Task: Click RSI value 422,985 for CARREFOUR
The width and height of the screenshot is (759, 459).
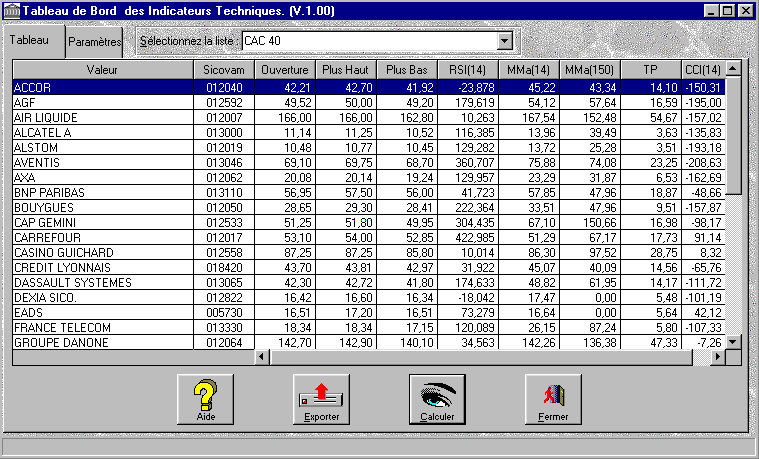Action: (x=475, y=238)
